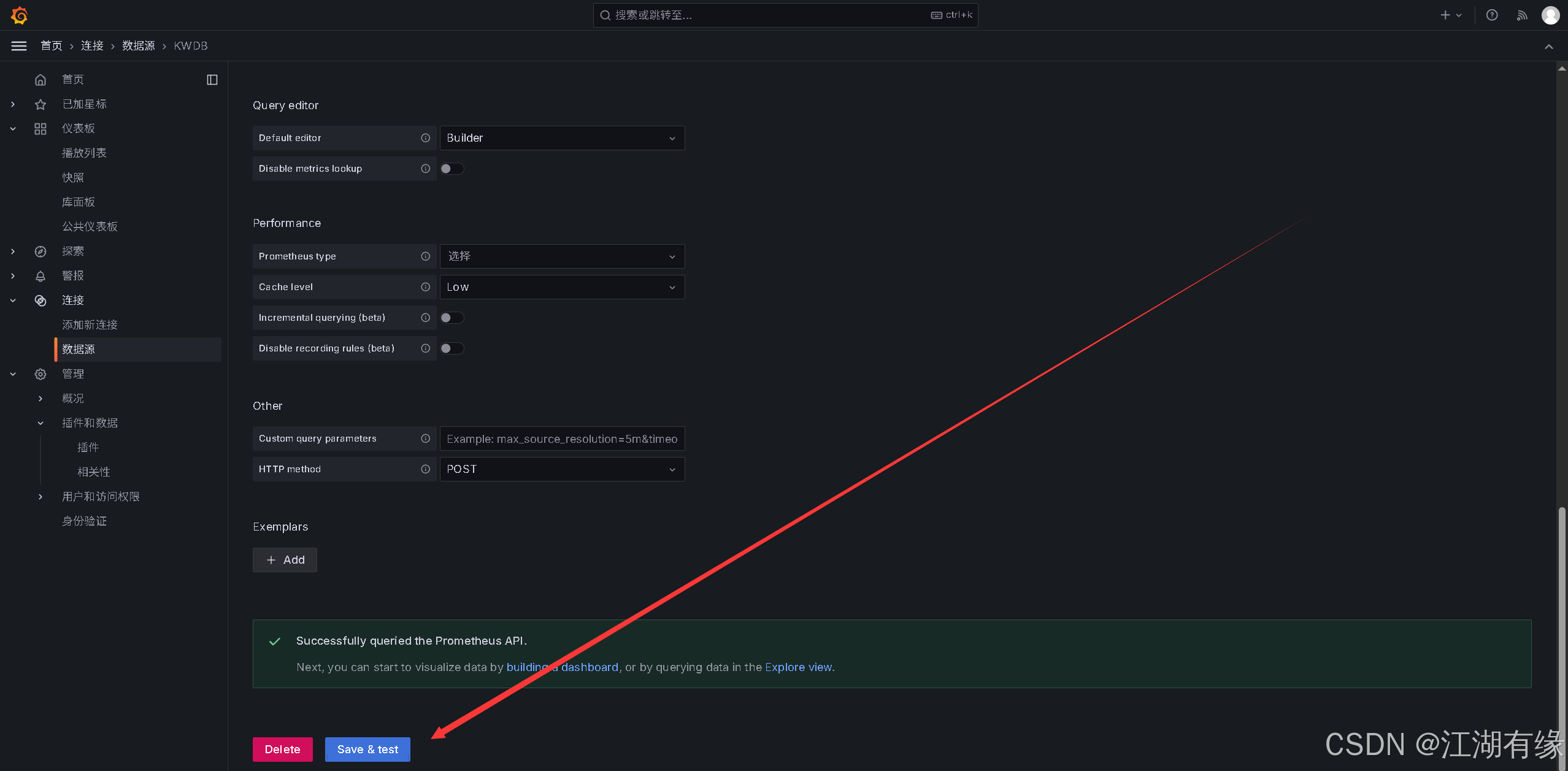Collapse the 连接 section
This screenshot has width=1568, height=771.
click(13, 301)
